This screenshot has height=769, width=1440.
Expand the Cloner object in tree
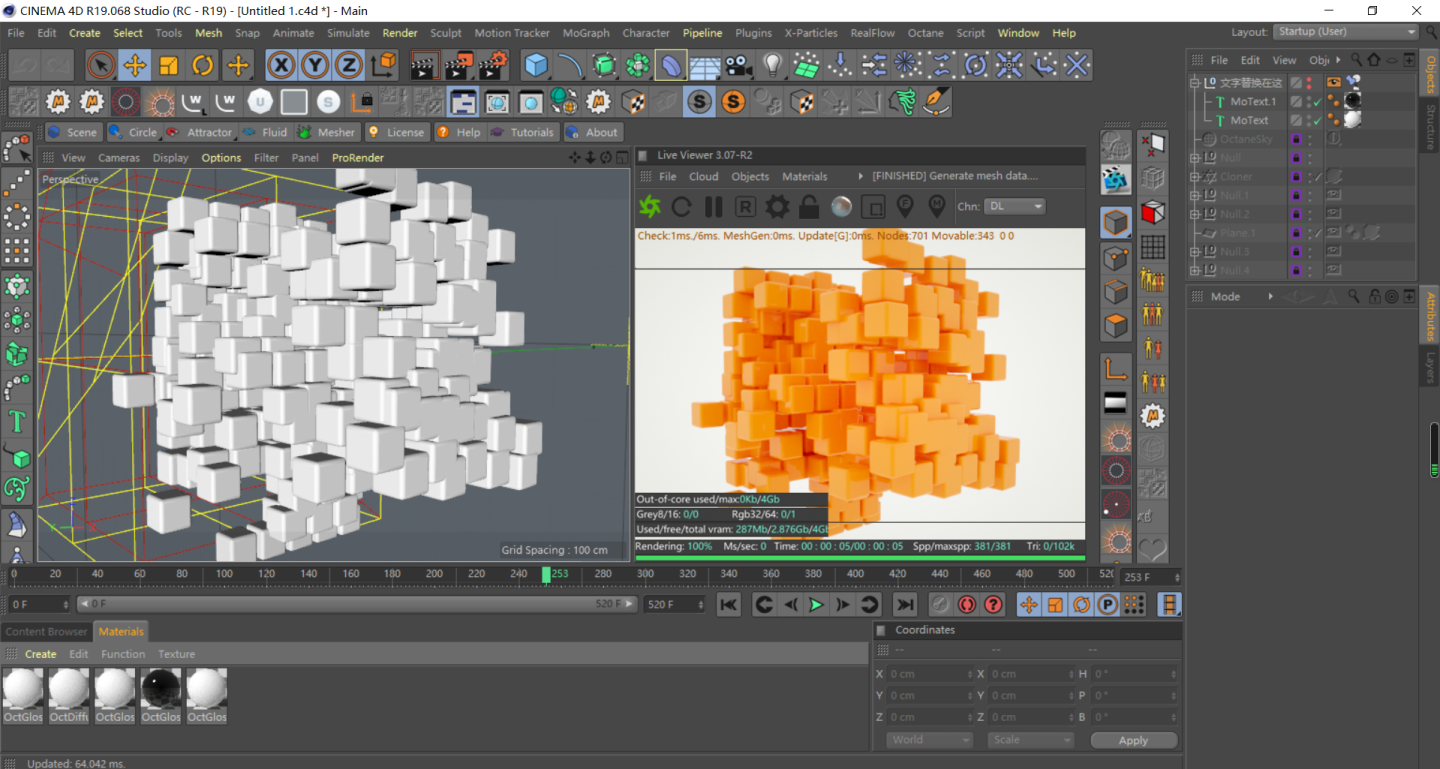coord(1194,177)
